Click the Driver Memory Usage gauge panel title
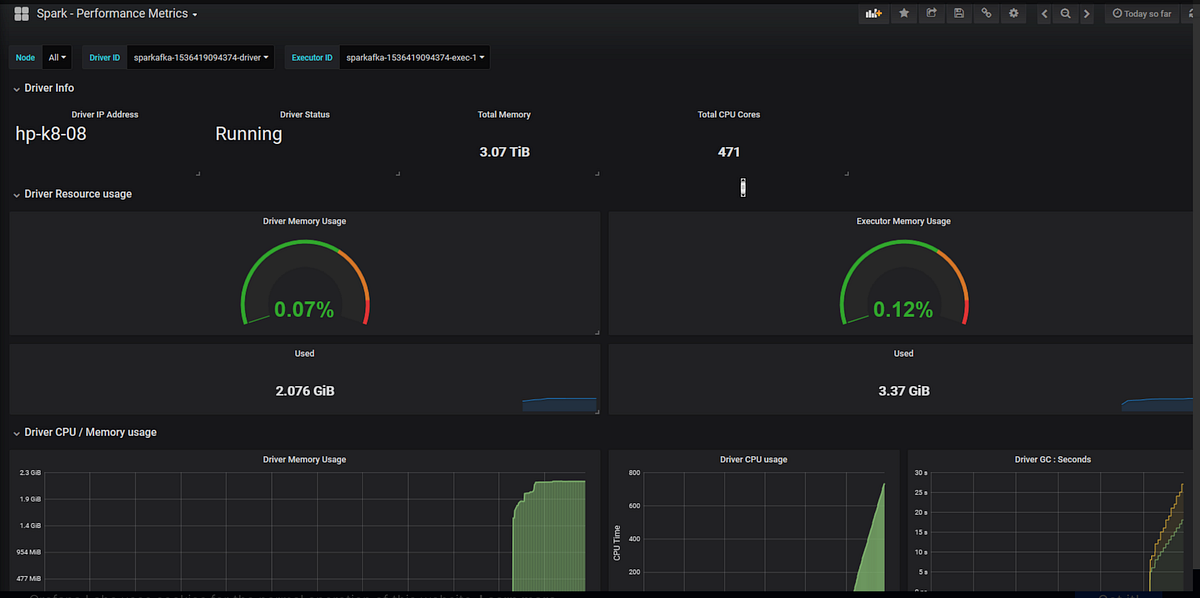 304,221
